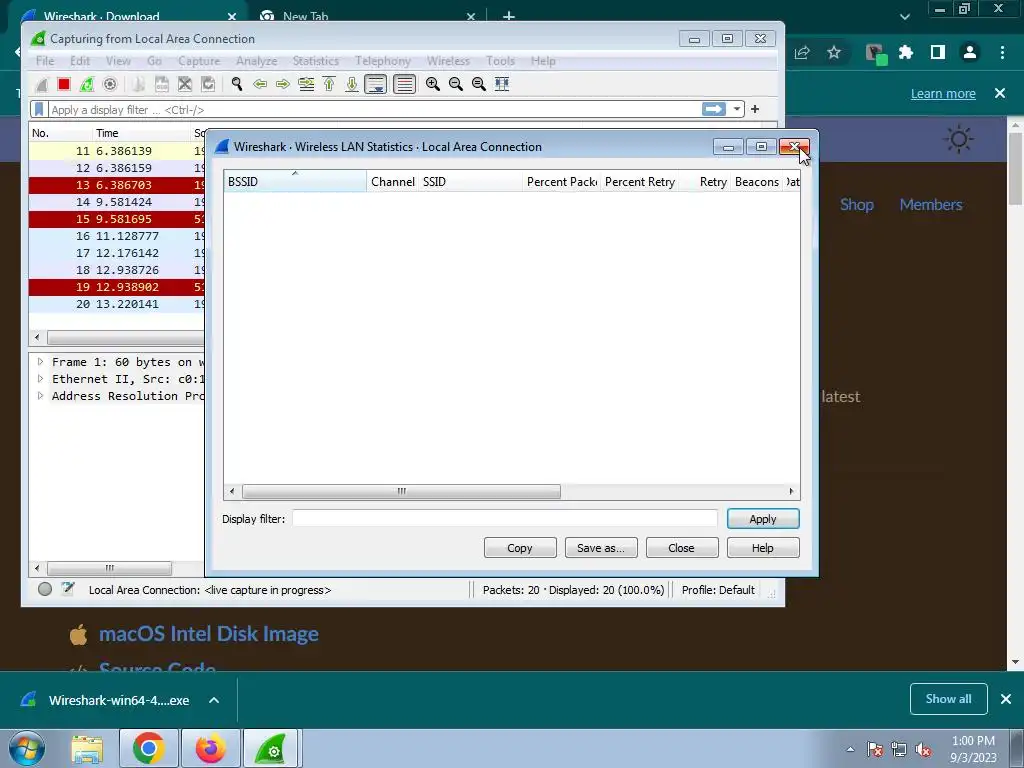Open capture options gear icon
The width and height of the screenshot is (1024, 768).
pyautogui.click(x=110, y=84)
